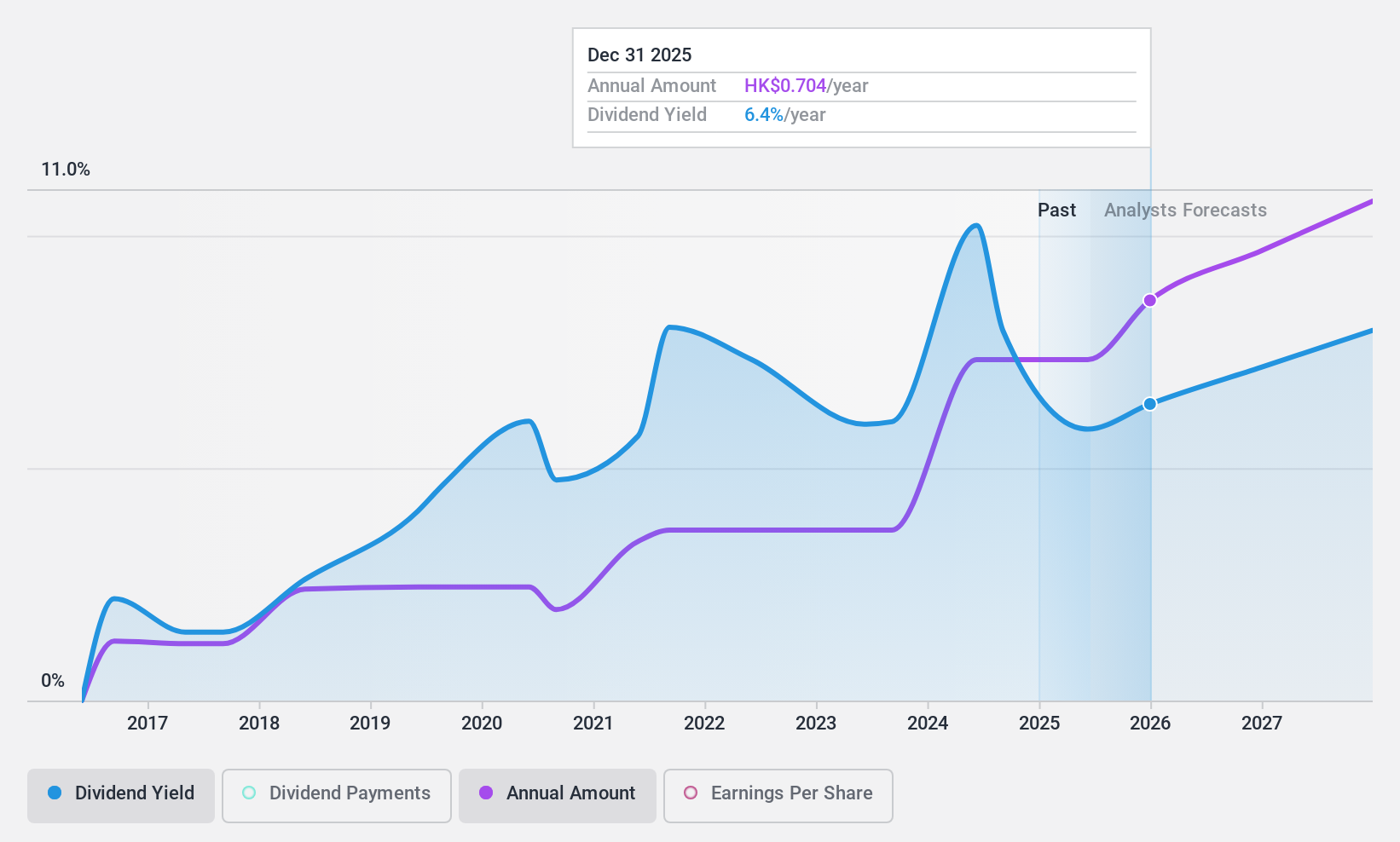Toggle the Annual Amount series
The width and height of the screenshot is (1400, 842).
point(558,796)
